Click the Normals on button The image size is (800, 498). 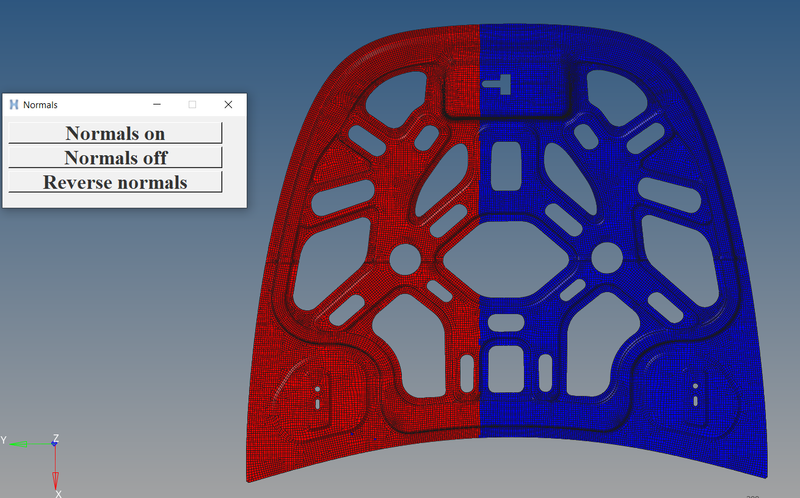coord(115,133)
